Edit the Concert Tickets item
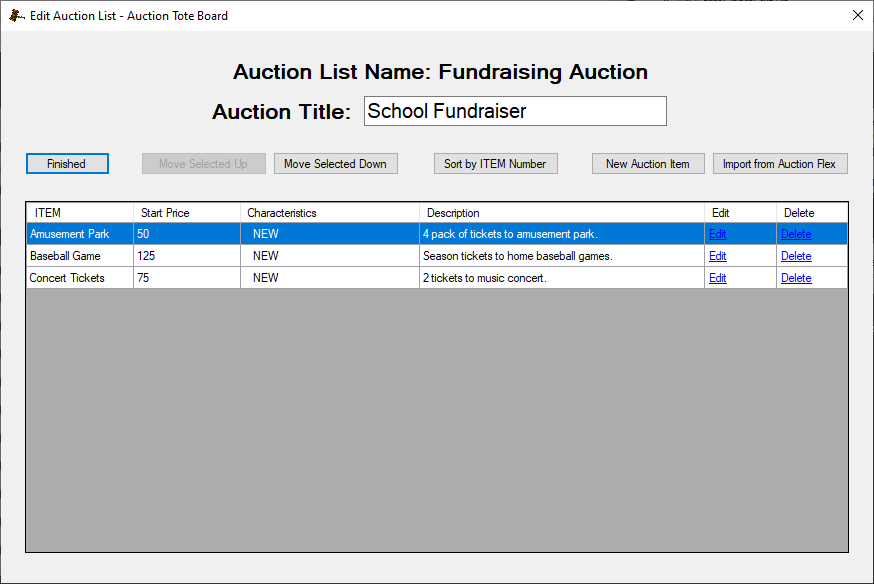This screenshot has height=584, width=874. (718, 278)
